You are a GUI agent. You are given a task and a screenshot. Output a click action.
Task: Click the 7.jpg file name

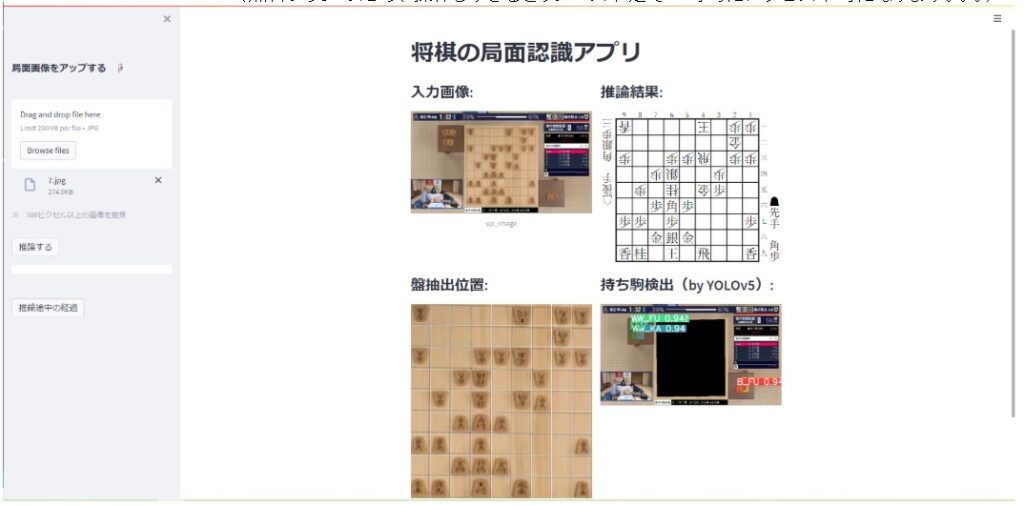coord(57,180)
